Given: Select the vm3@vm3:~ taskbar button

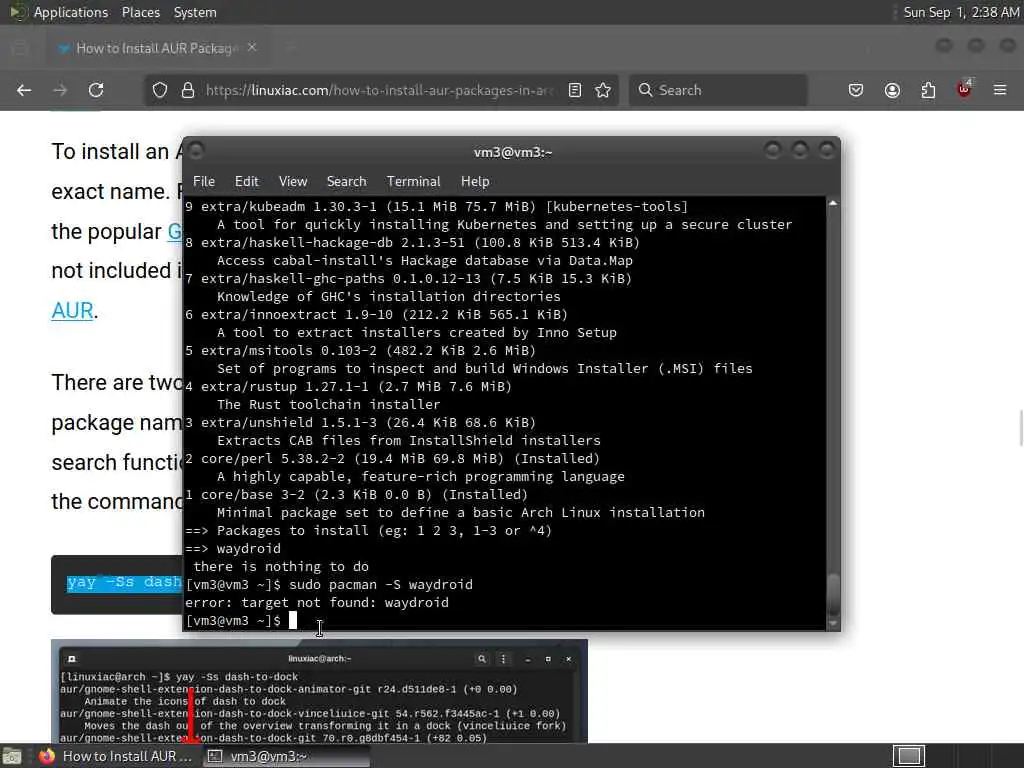Looking at the screenshot, I should (x=285, y=756).
